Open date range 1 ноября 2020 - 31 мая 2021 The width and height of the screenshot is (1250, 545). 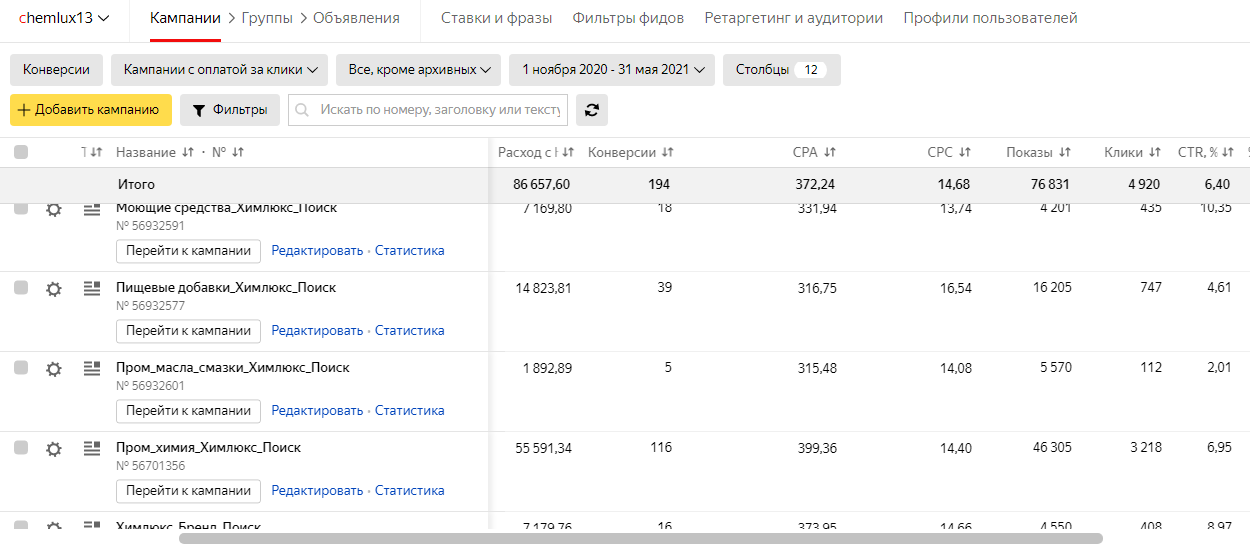[x=612, y=70]
